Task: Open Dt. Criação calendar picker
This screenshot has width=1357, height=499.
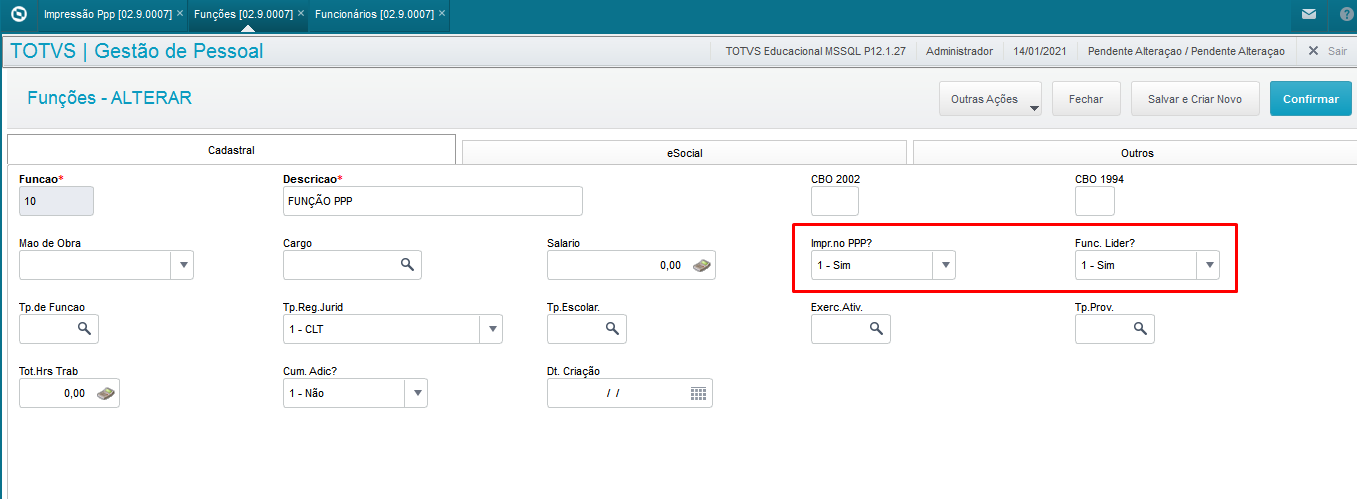Action: 699,393
